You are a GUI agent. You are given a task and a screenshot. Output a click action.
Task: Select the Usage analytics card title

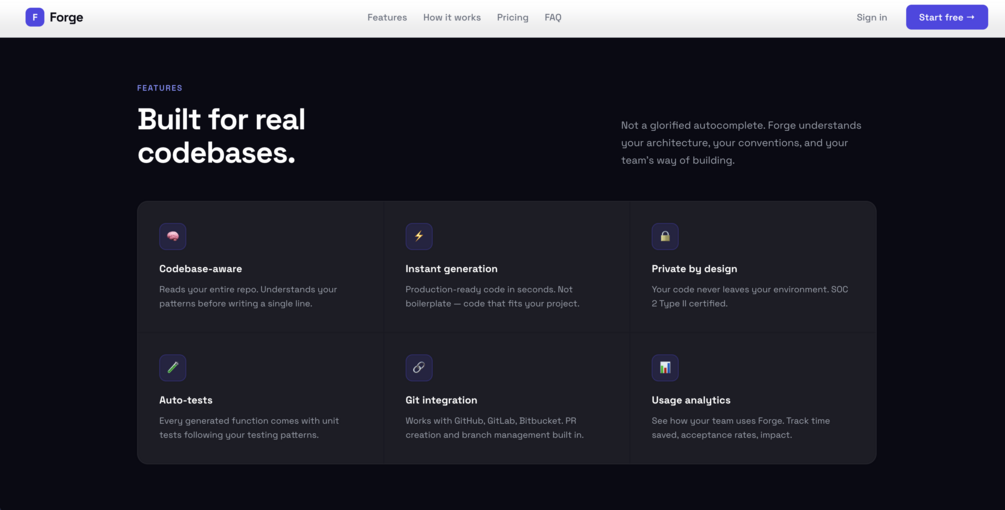(691, 400)
